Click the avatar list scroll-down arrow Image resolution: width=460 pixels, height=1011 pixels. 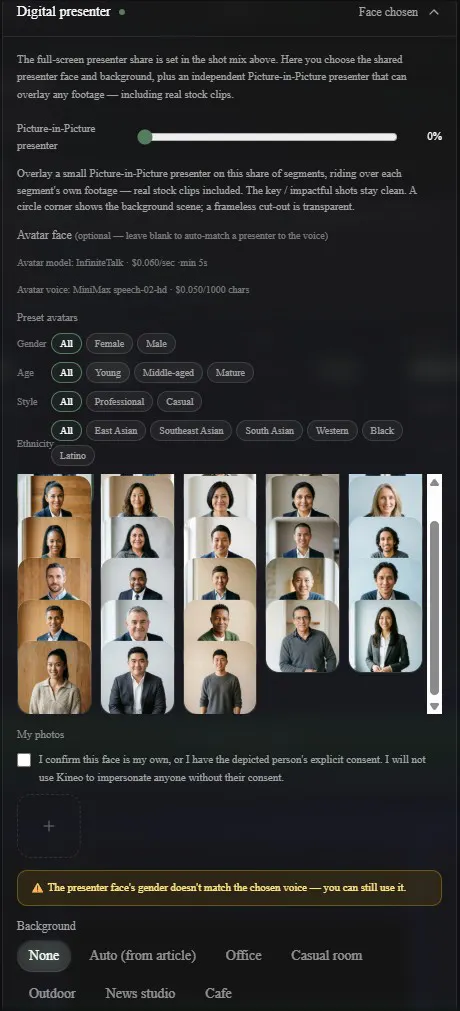tap(434, 707)
